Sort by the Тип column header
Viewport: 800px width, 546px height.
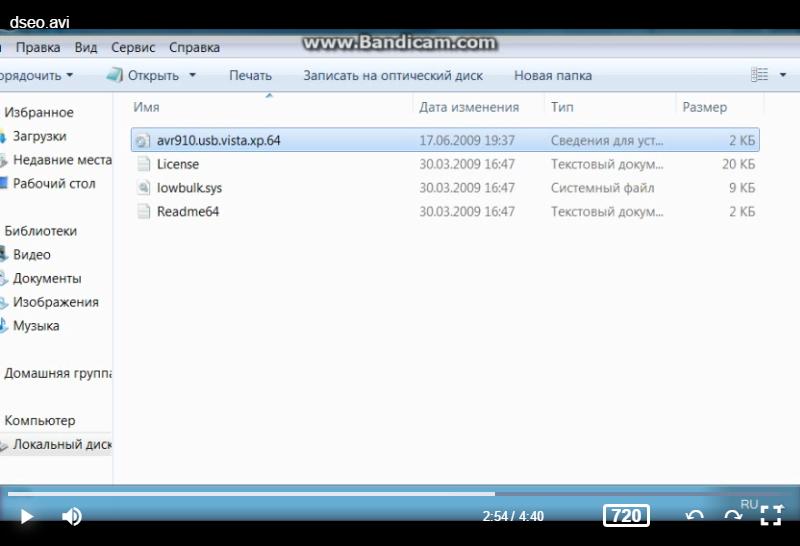click(x=562, y=107)
